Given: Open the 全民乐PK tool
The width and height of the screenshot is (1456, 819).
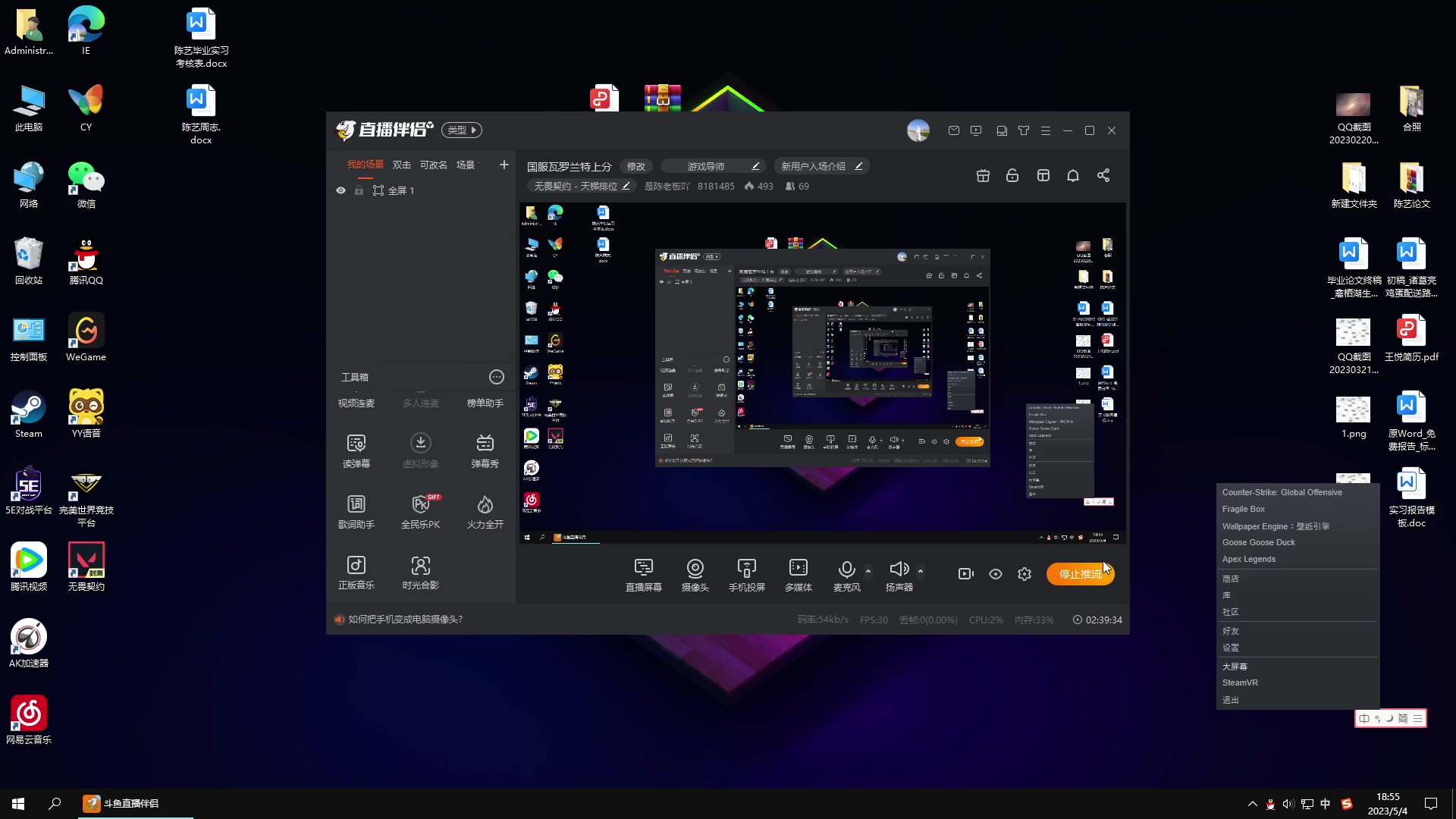Looking at the screenshot, I should 420,511.
